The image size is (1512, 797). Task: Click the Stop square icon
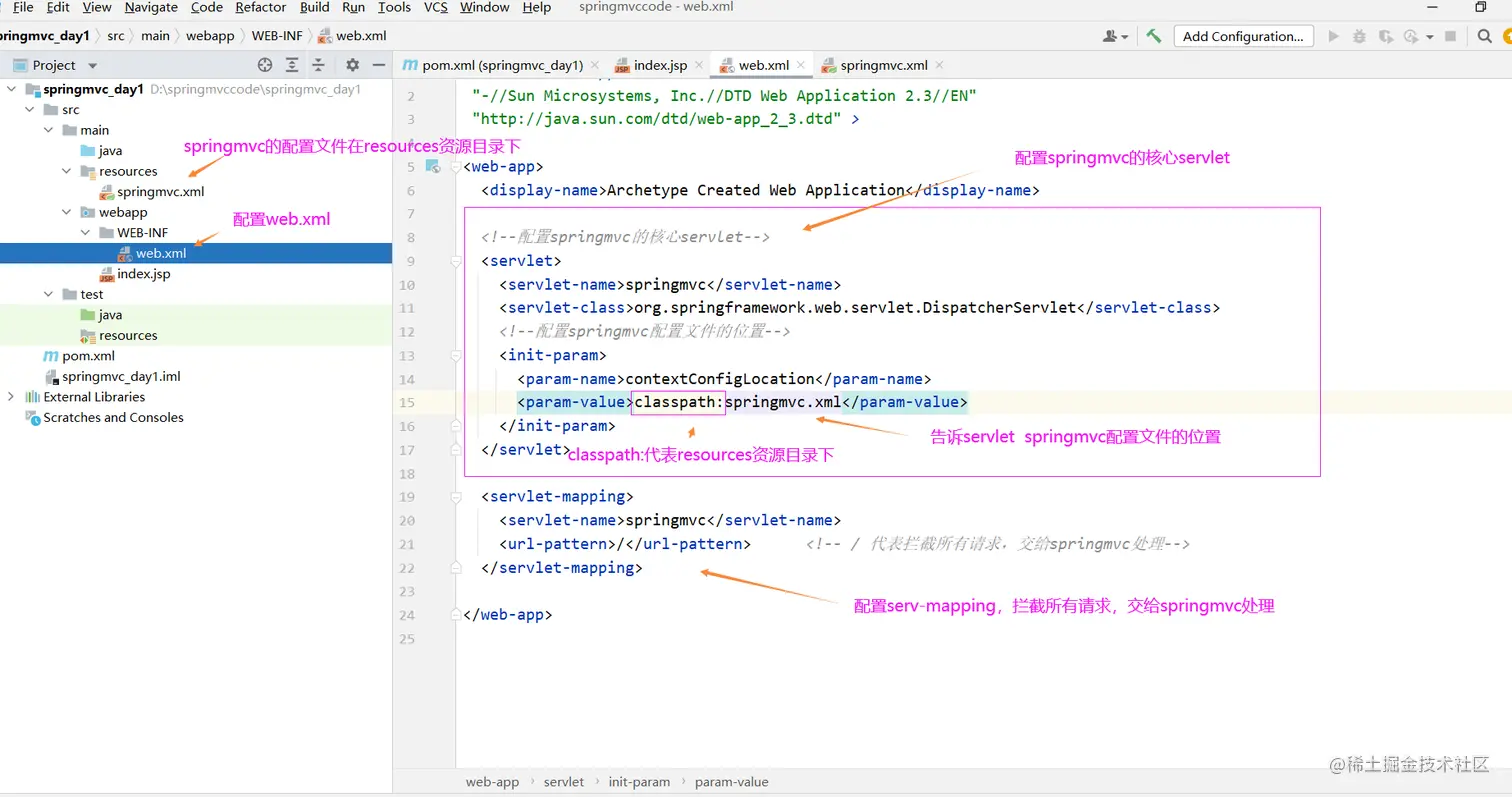1451,36
